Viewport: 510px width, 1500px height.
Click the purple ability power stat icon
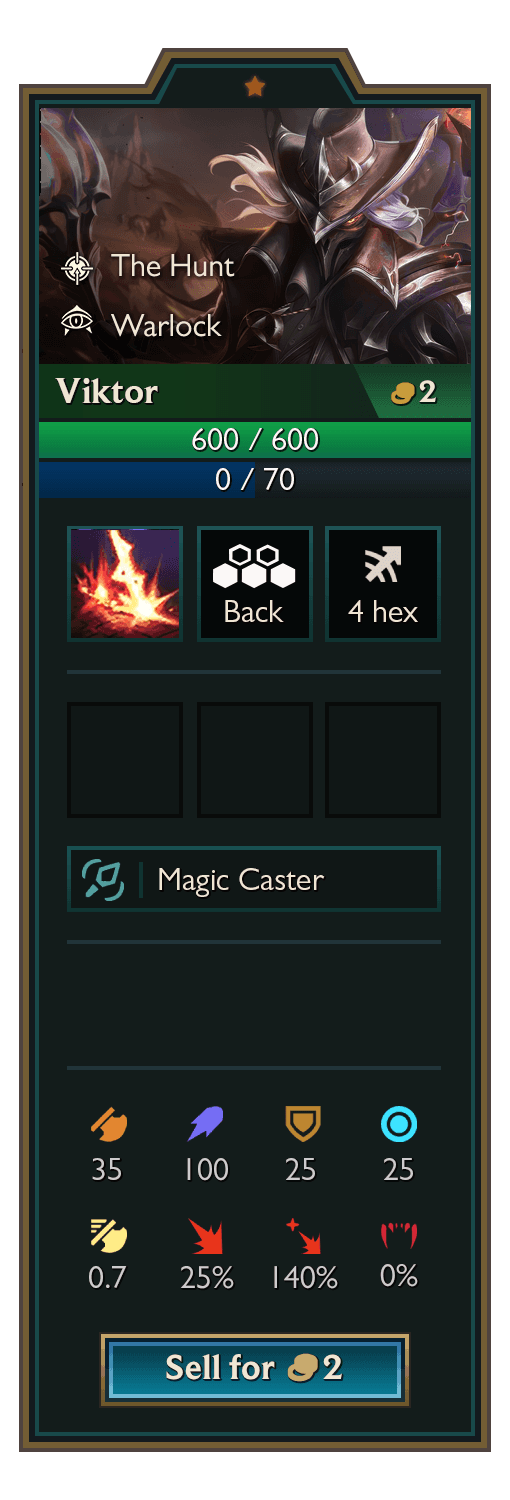(206, 1125)
